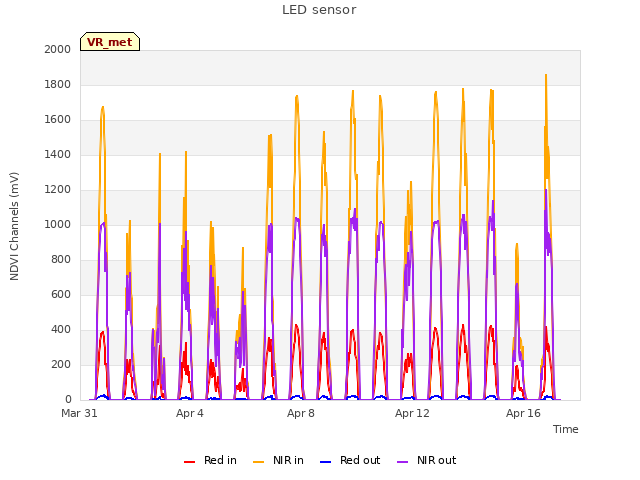The image size is (640, 480).
Task: Click the red Red in legend swatch
Action: pos(189,462)
